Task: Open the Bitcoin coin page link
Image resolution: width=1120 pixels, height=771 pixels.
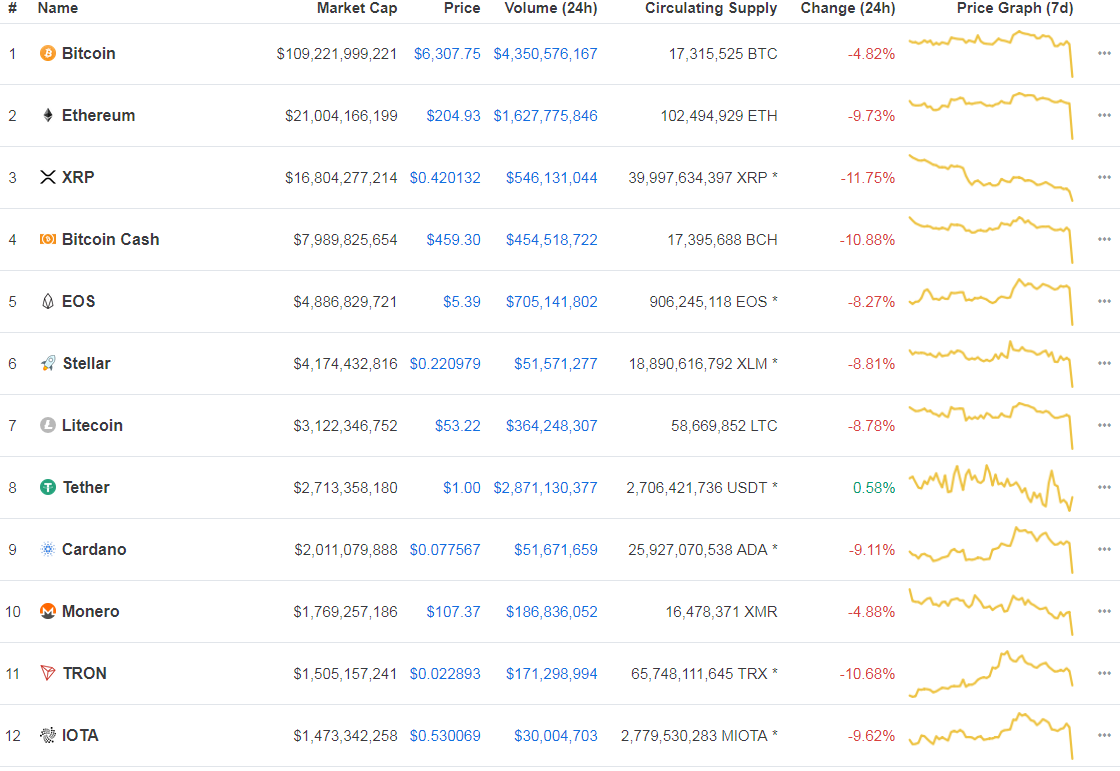Action: [89, 54]
